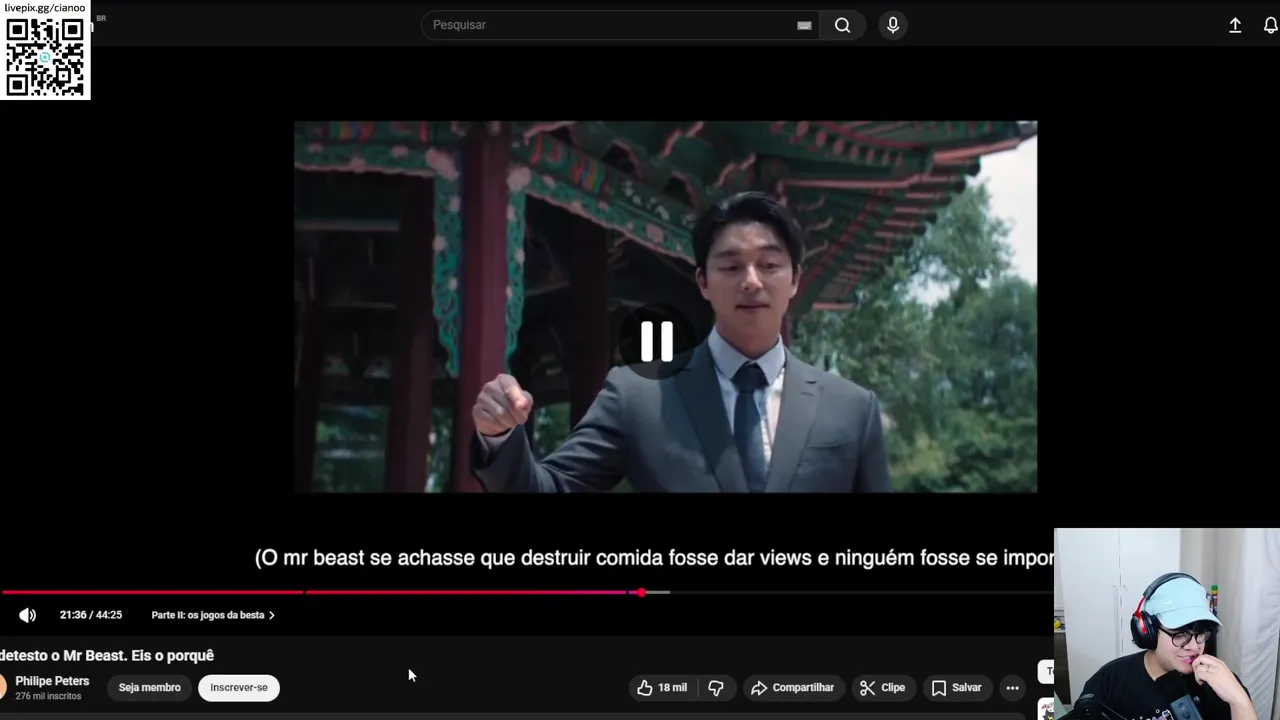Click the streamer webcam overlay
Viewport: 1280px width, 720px height.
click(1167, 624)
